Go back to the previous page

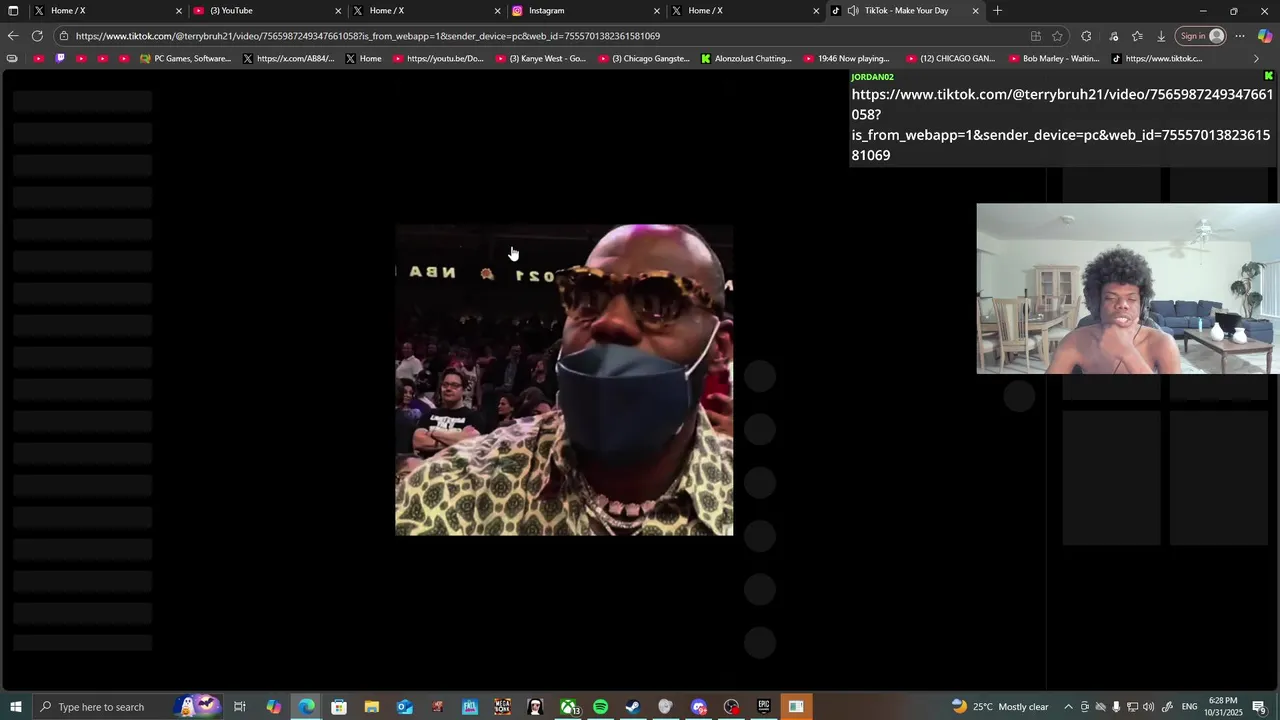coord(12,36)
